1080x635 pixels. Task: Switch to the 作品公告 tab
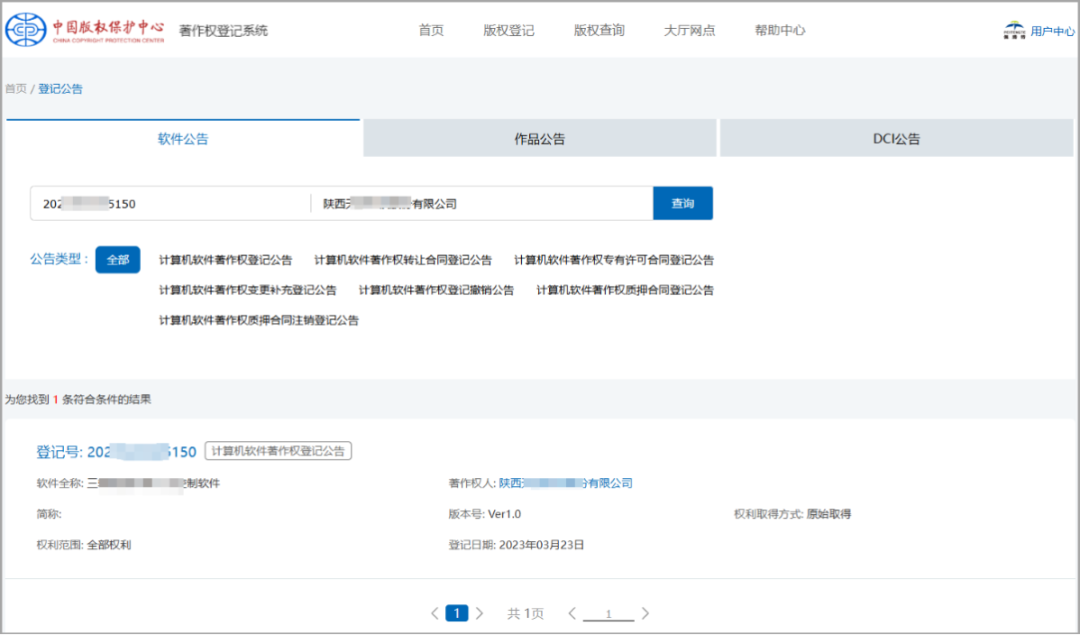[539, 139]
